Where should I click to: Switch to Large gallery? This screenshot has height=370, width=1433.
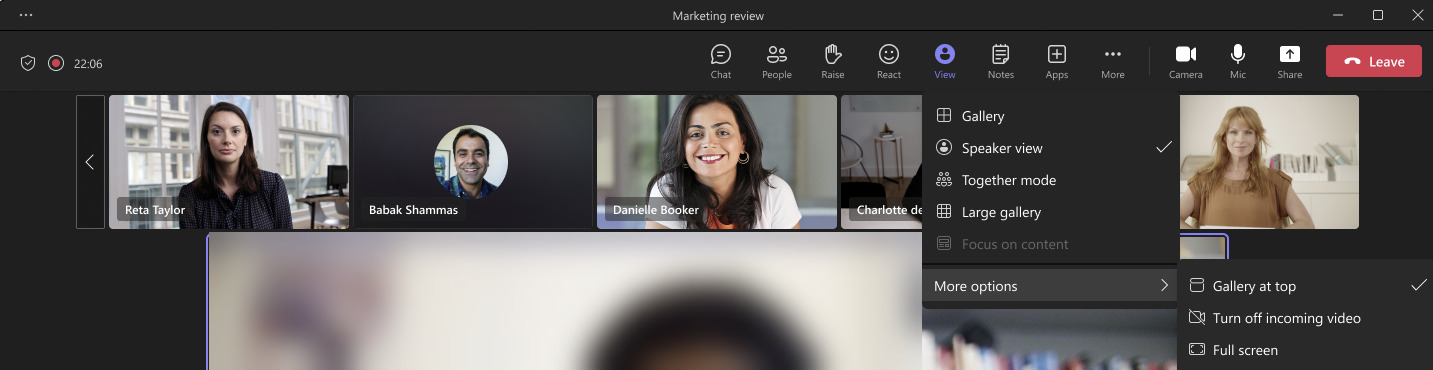[1051, 212]
